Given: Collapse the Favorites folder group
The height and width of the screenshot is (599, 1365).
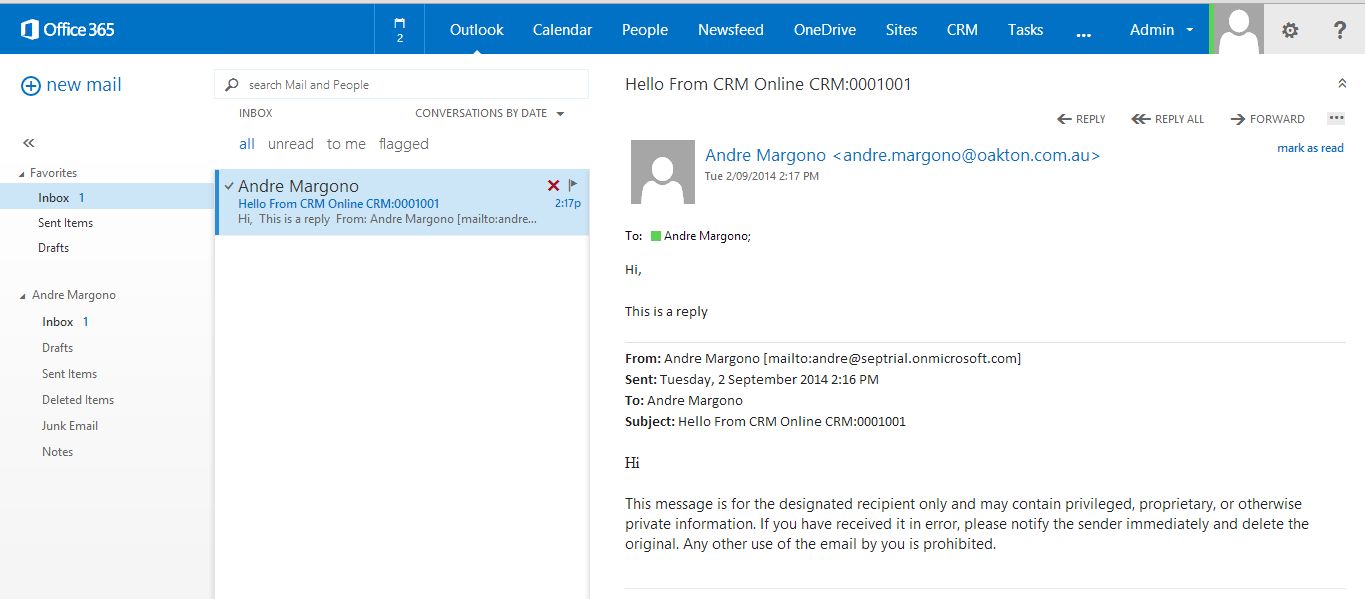Looking at the screenshot, I should (23, 174).
